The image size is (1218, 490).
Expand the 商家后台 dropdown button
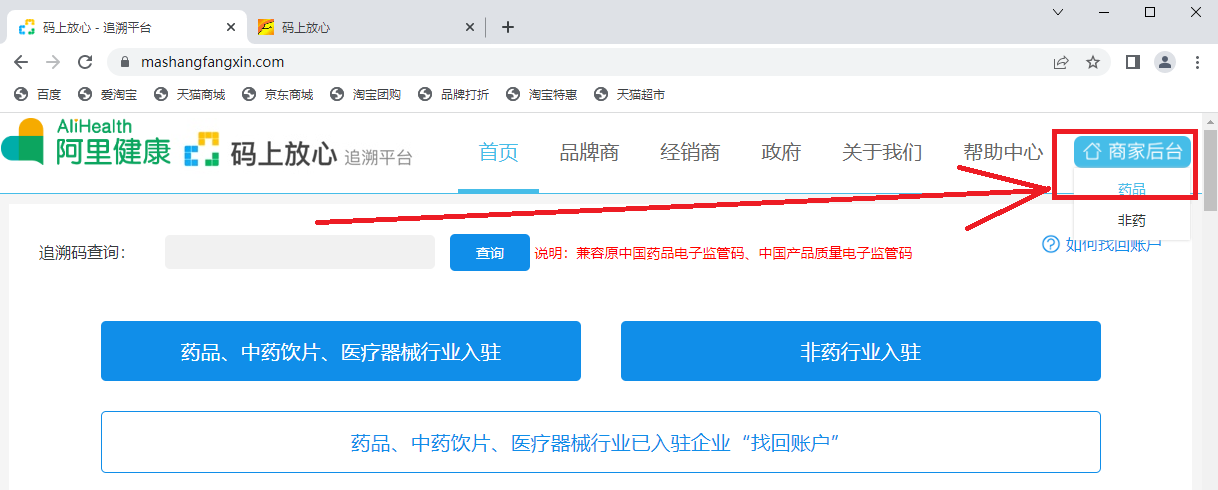point(1132,152)
